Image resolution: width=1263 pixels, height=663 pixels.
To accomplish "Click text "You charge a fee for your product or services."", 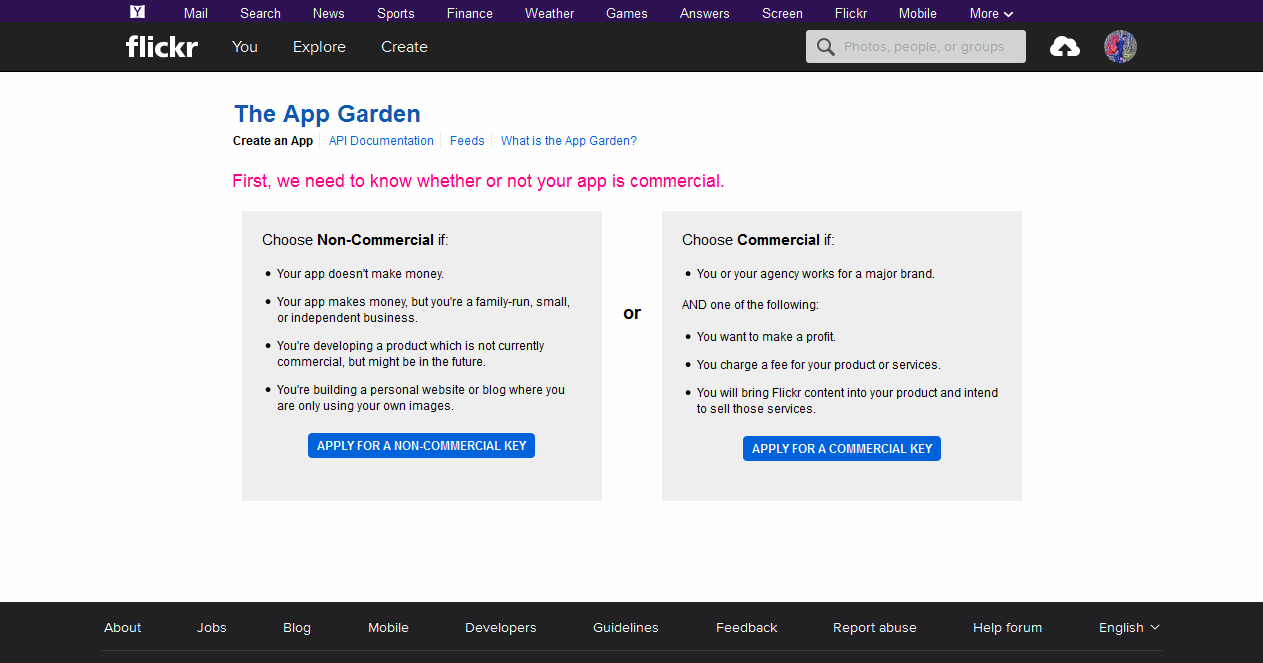I will click(x=818, y=365).
